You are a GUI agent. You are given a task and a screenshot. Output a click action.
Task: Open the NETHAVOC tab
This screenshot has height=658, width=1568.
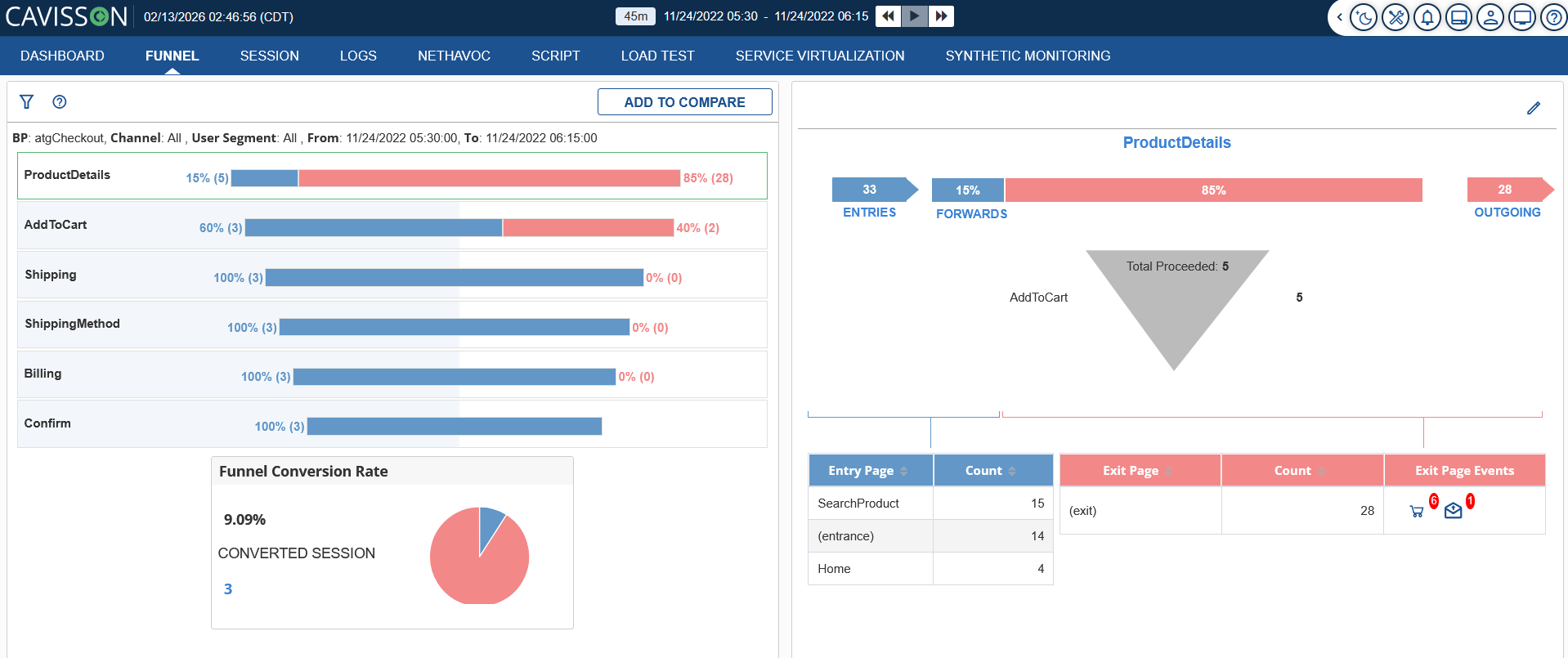(454, 56)
